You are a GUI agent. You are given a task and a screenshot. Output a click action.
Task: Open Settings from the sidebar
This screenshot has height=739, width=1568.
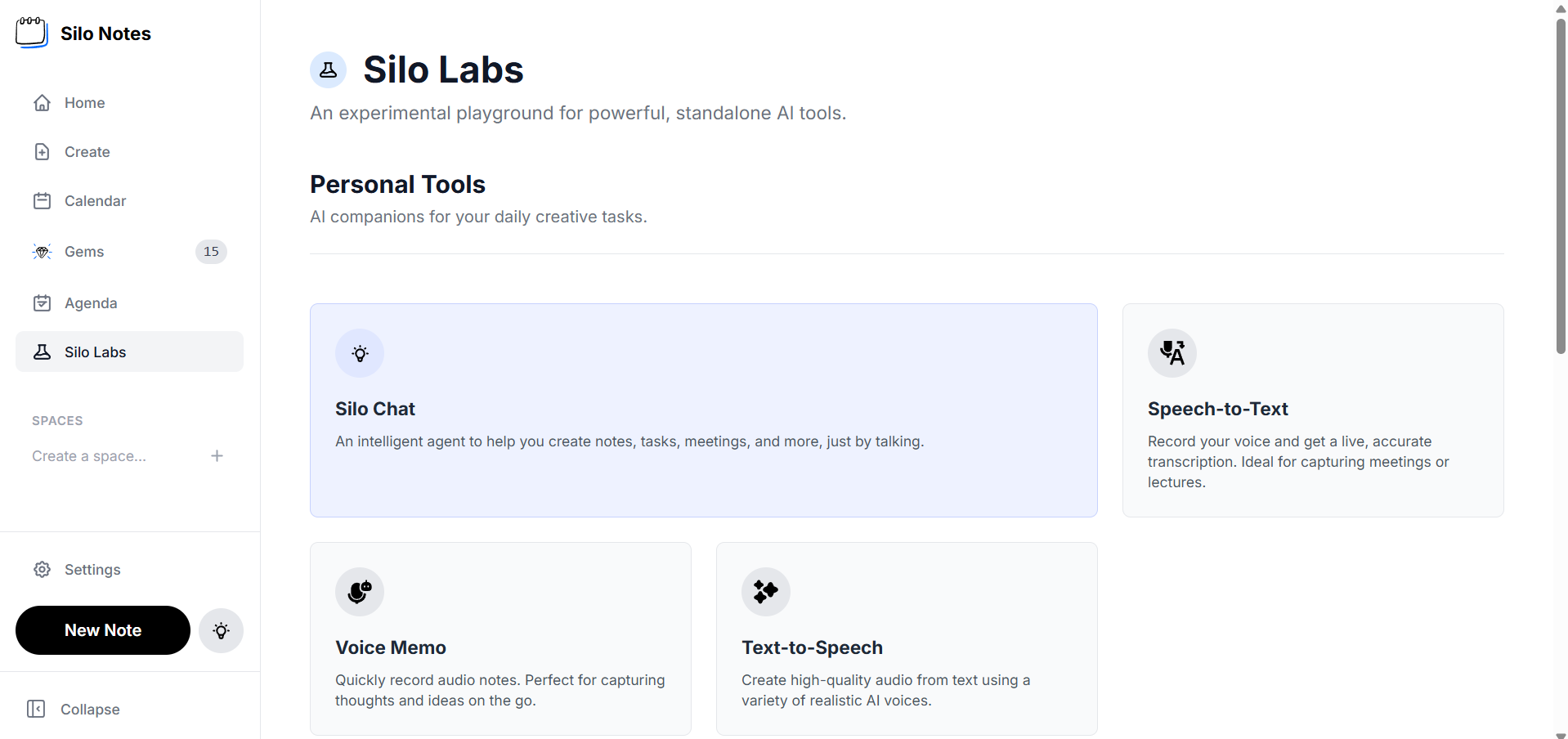[x=129, y=570]
